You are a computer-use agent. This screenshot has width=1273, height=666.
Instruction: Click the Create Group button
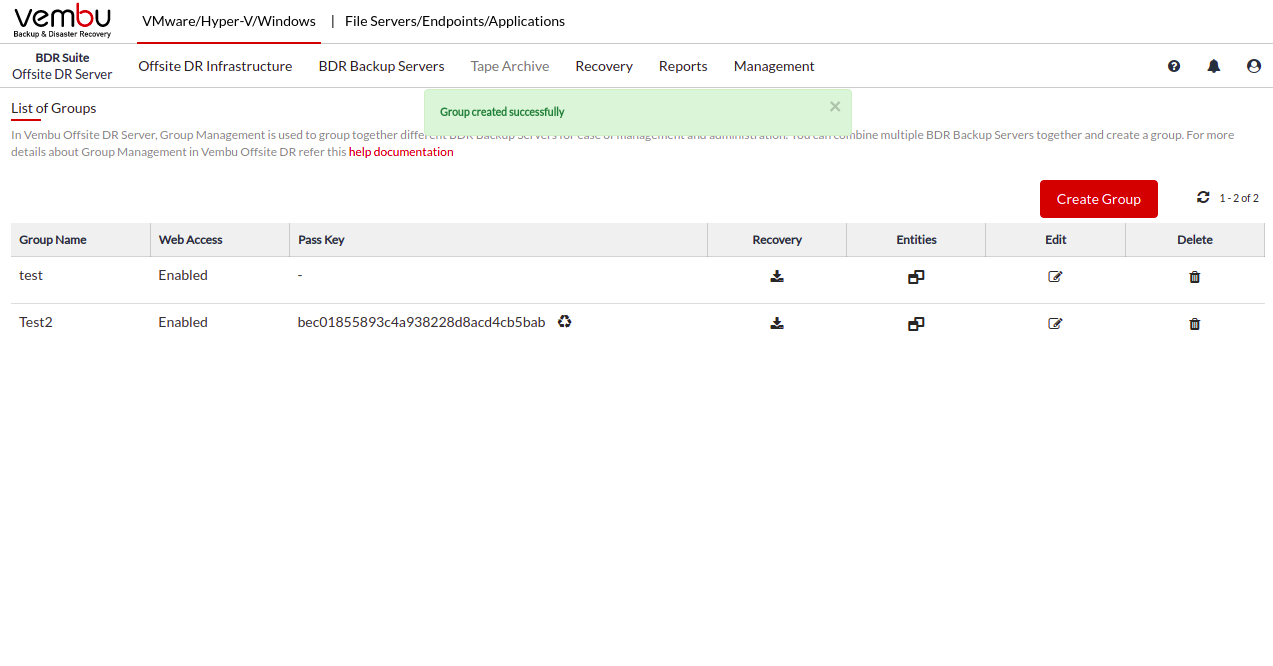(x=1099, y=199)
